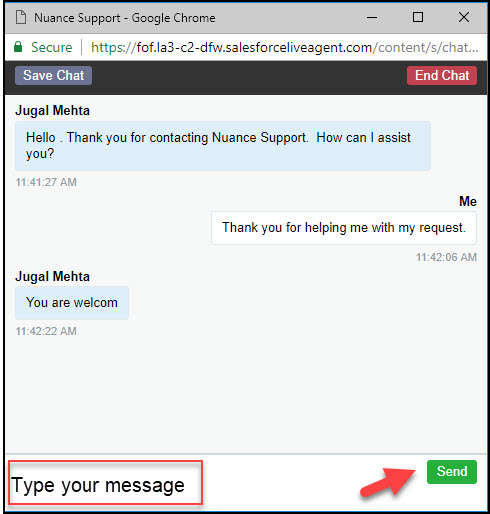End the chat session

coord(442,75)
